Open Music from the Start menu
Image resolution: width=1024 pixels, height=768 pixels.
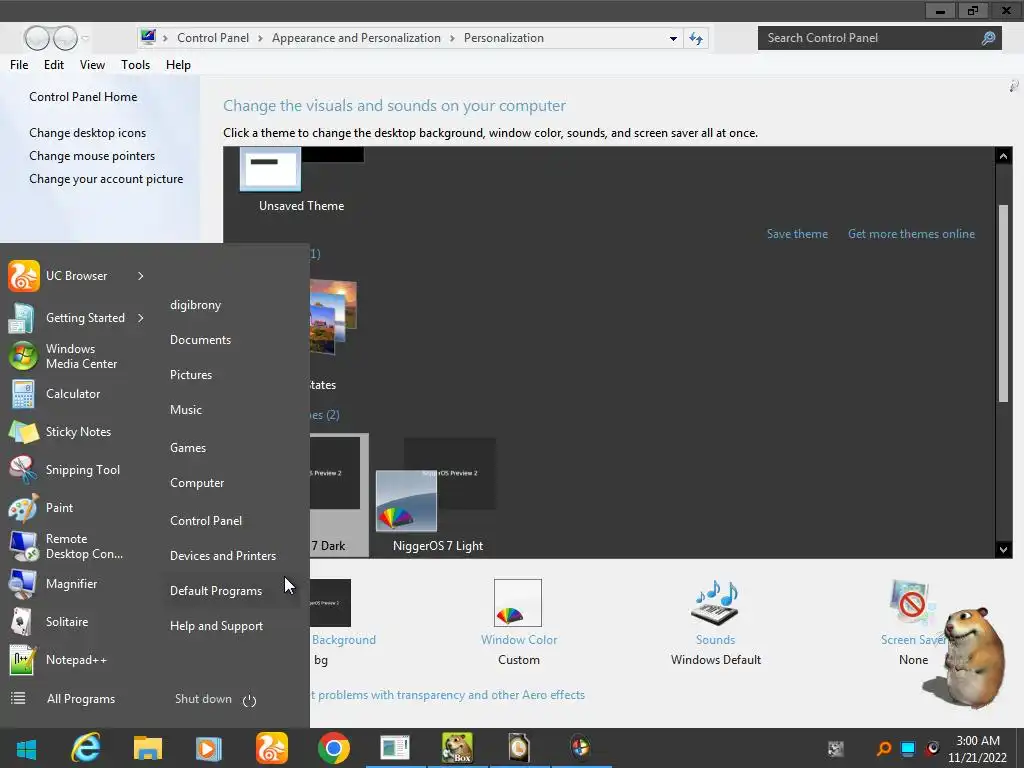click(x=186, y=409)
